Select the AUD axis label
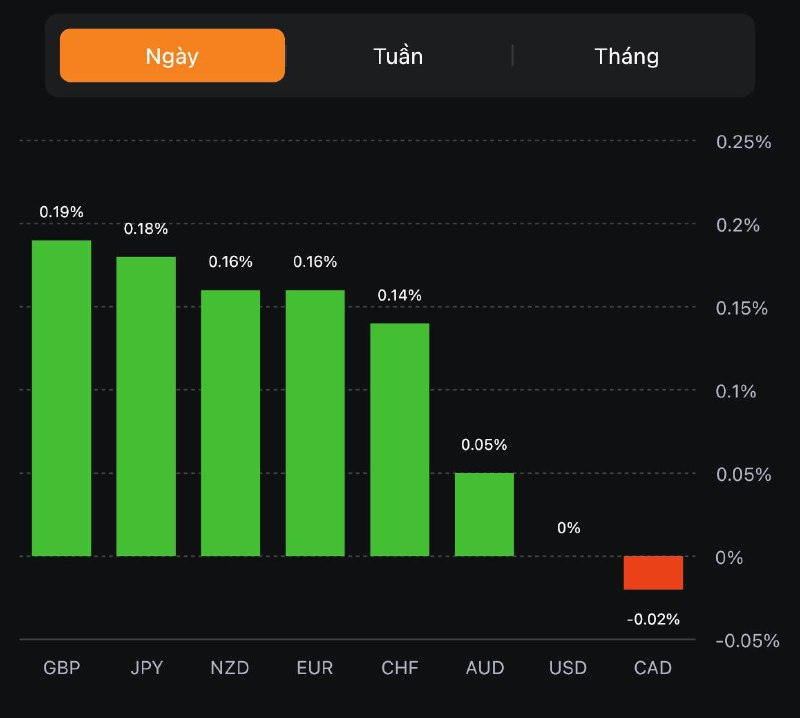The height and width of the screenshot is (718, 800). 484,667
